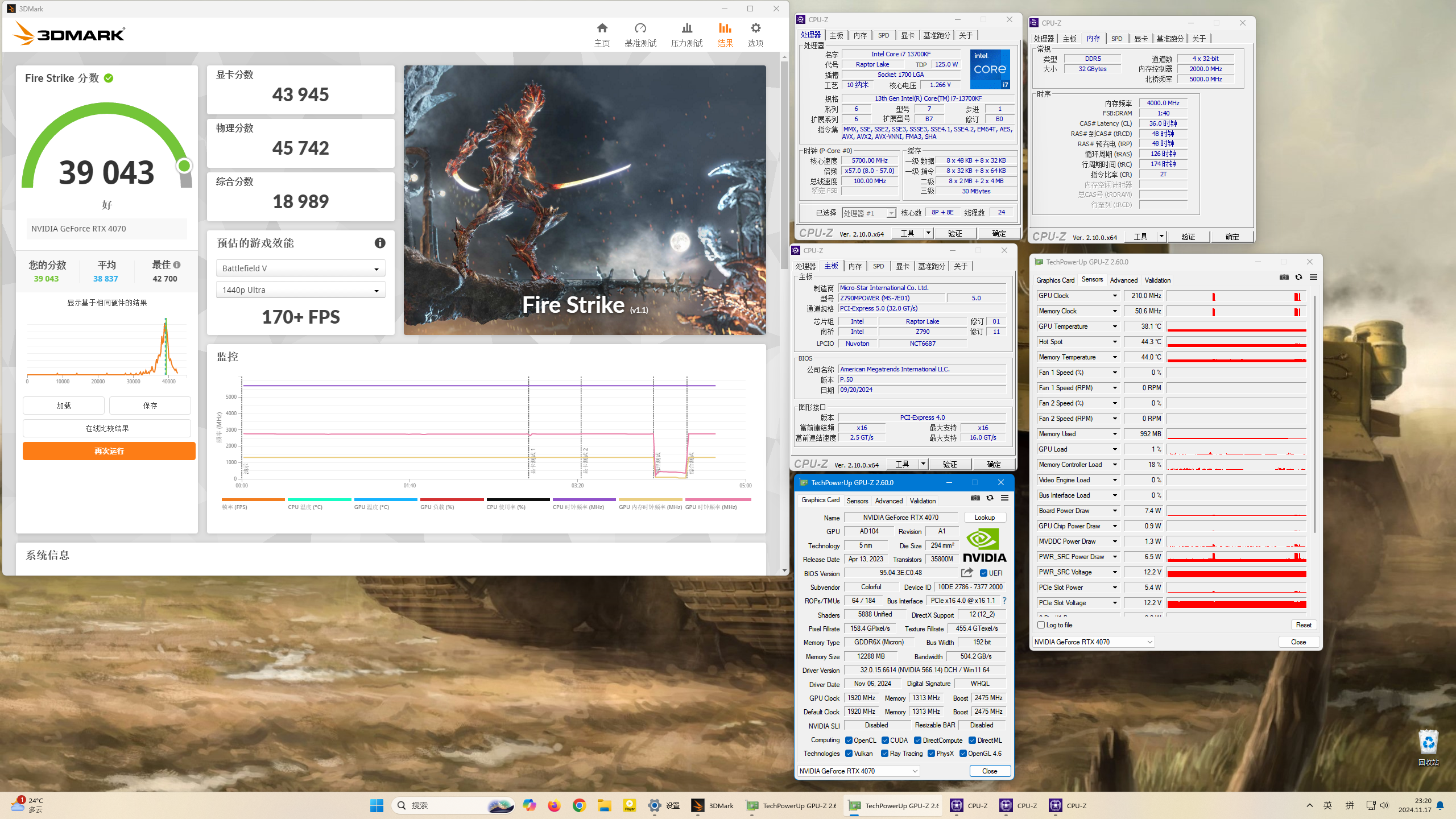The height and width of the screenshot is (819, 1456).
Task: Click Bus Interface question mark help icon
Action: [x=1004, y=601]
